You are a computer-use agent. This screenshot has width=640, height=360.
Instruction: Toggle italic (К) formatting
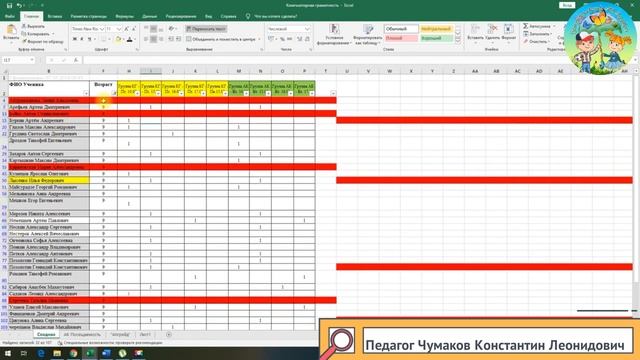coord(82,39)
